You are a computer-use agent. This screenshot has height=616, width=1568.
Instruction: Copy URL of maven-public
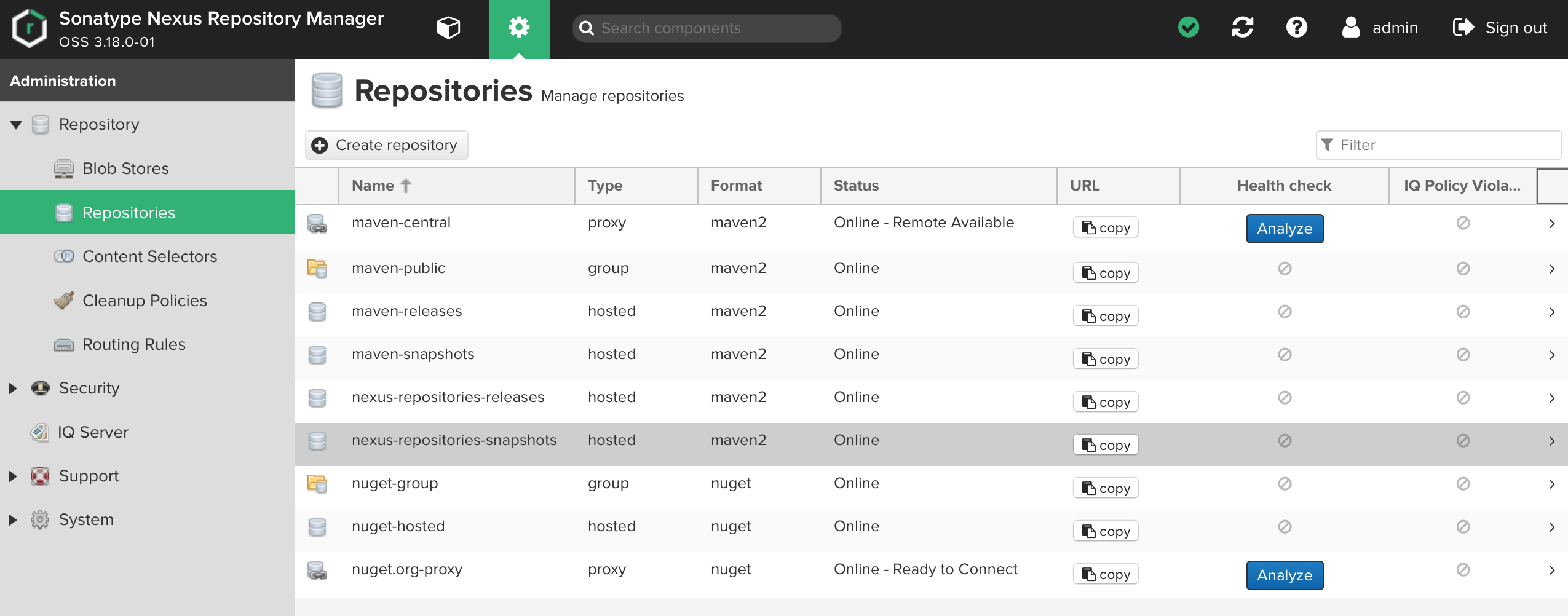[1106, 273]
